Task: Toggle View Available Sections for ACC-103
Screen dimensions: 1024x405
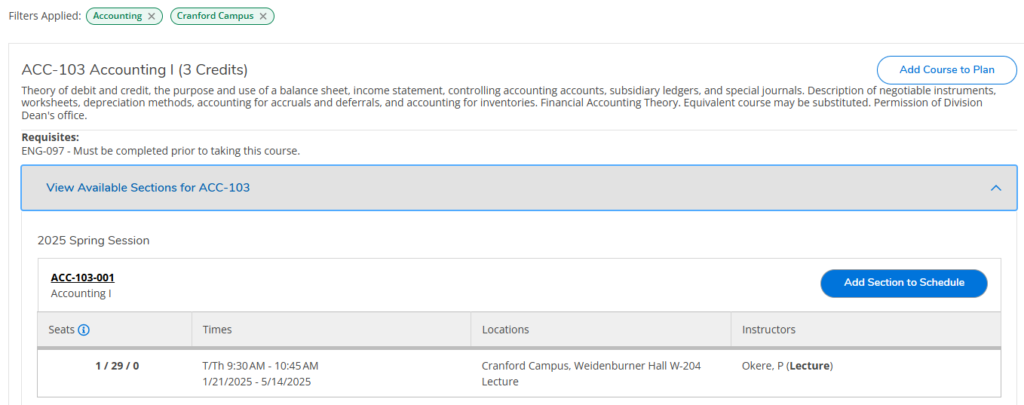Action: 148,187
